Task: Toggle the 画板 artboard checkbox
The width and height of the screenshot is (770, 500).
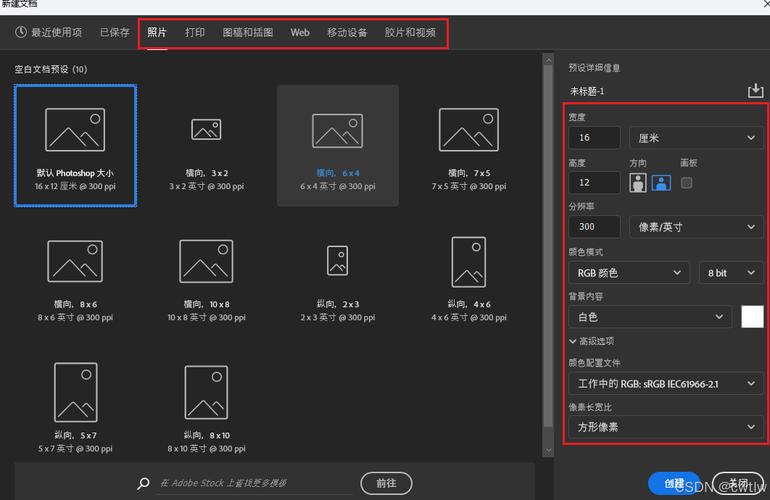Action: click(687, 183)
